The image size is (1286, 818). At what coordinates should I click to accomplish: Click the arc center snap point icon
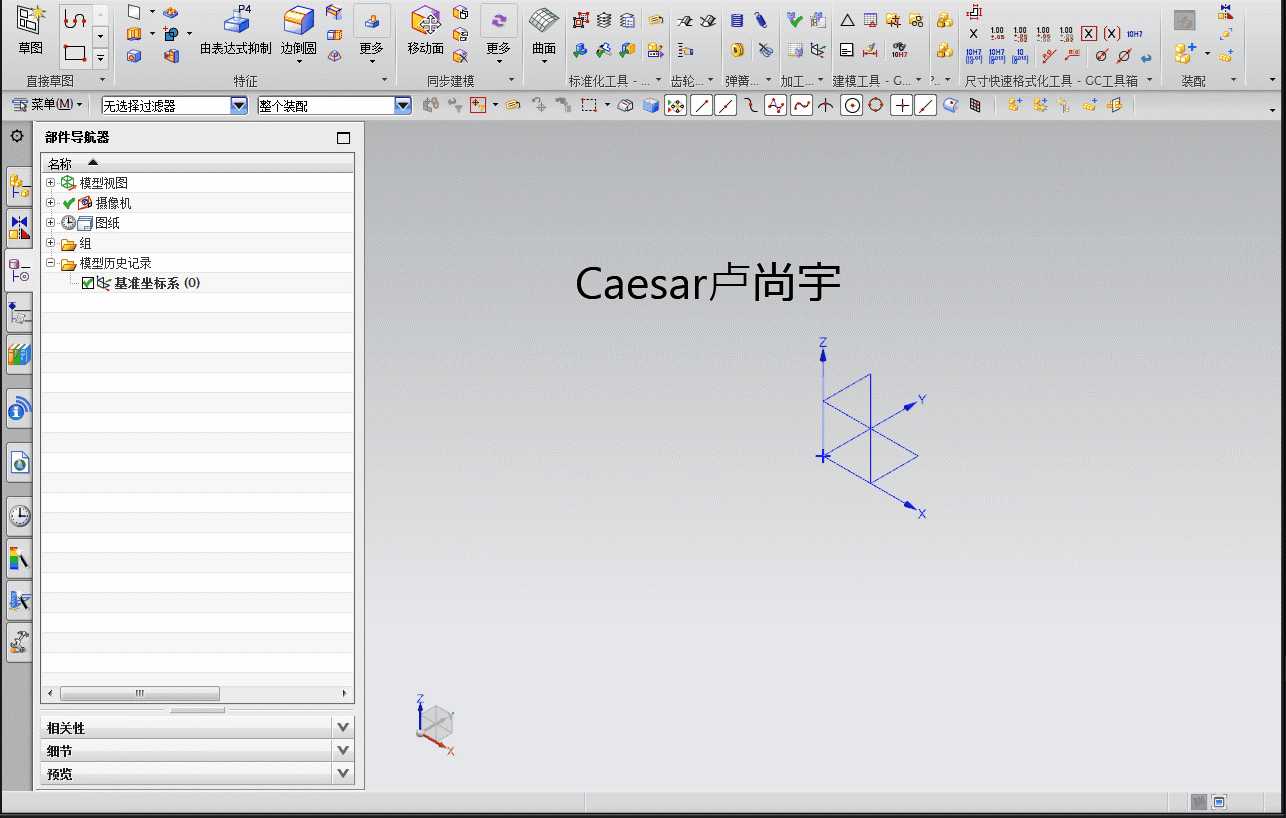pyautogui.click(x=852, y=105)
